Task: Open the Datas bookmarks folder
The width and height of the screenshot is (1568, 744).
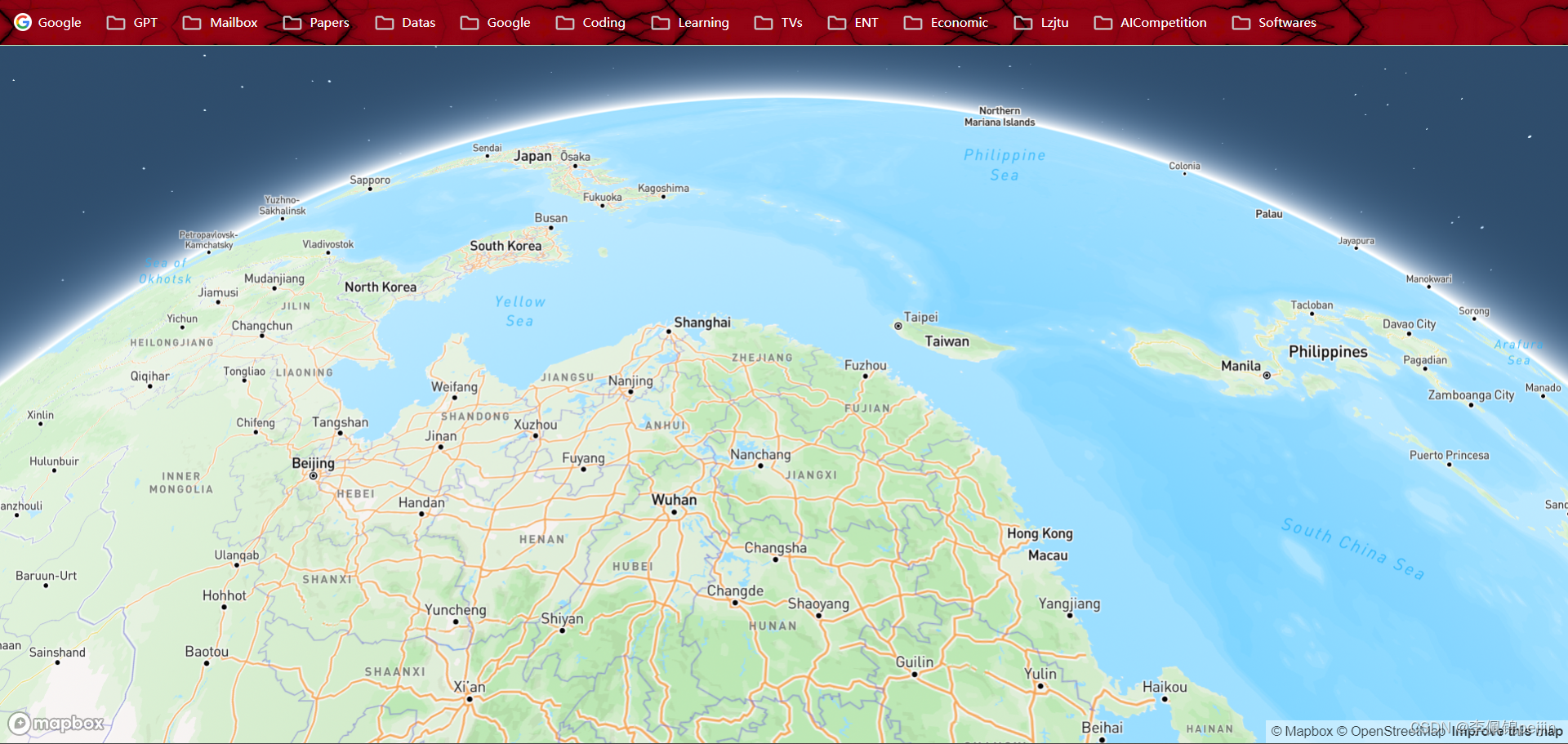Action: click(x=406, y=23)
